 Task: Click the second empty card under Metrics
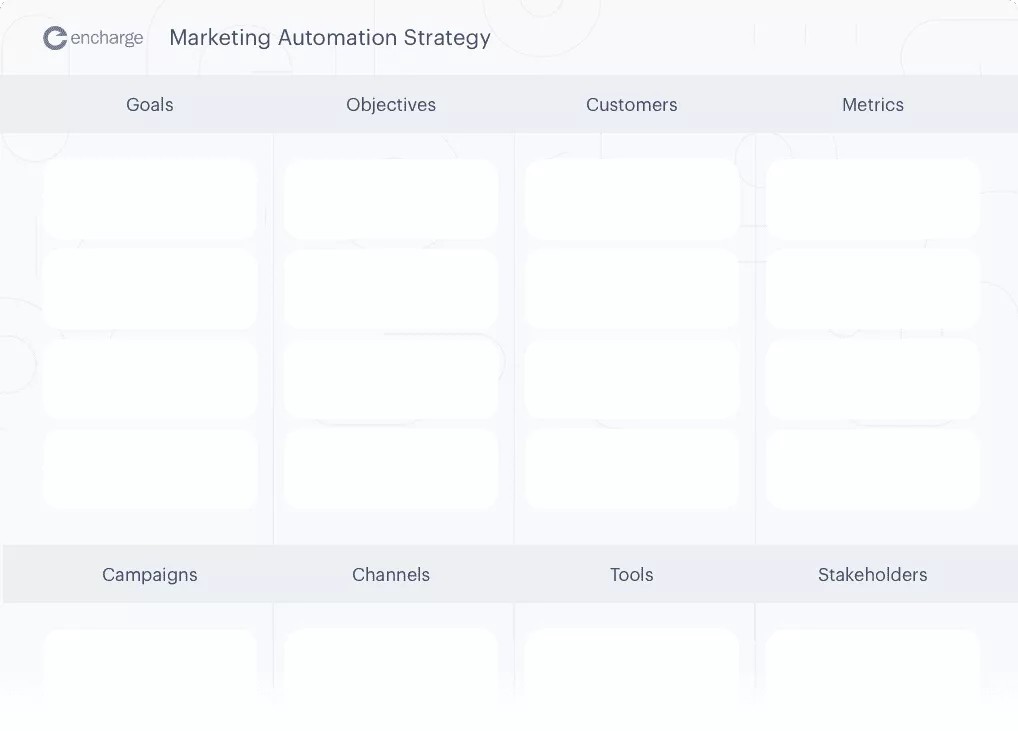point(873,289)
